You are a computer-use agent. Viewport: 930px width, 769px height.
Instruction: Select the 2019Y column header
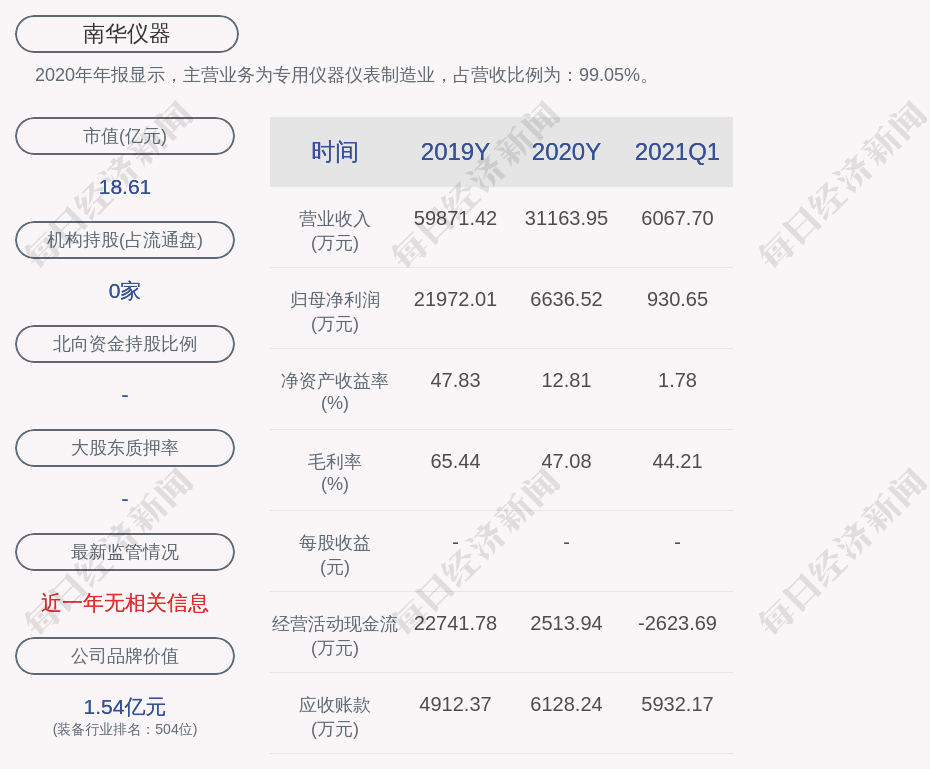coord(455,152)
